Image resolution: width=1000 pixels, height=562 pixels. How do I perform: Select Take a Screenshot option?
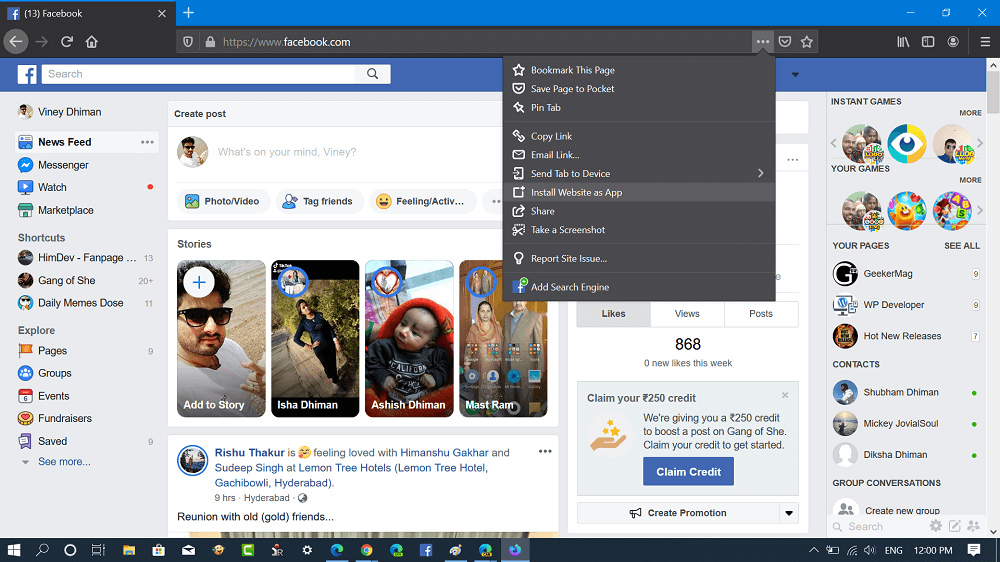(x=639, y=230)
